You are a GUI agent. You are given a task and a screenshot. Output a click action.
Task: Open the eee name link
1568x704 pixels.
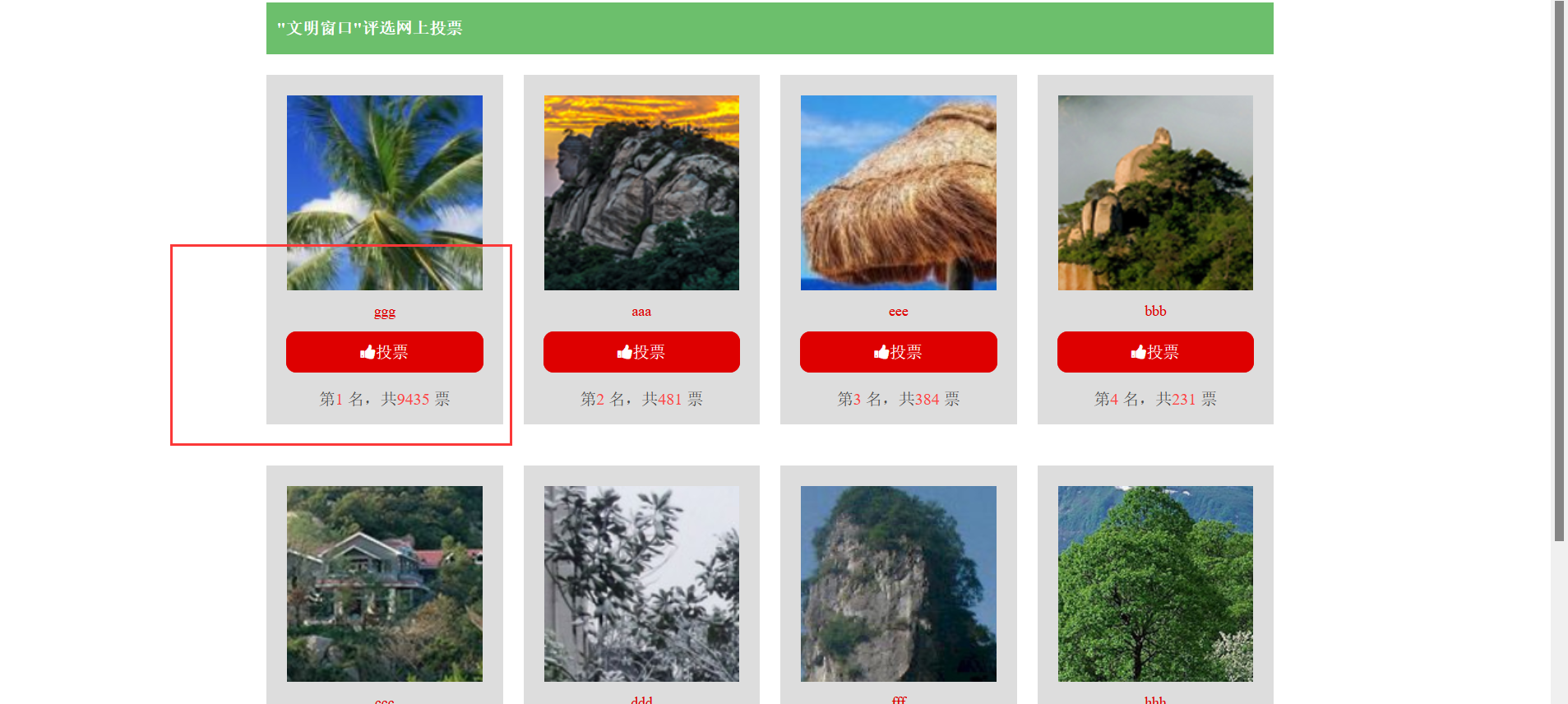coord(899,312)
